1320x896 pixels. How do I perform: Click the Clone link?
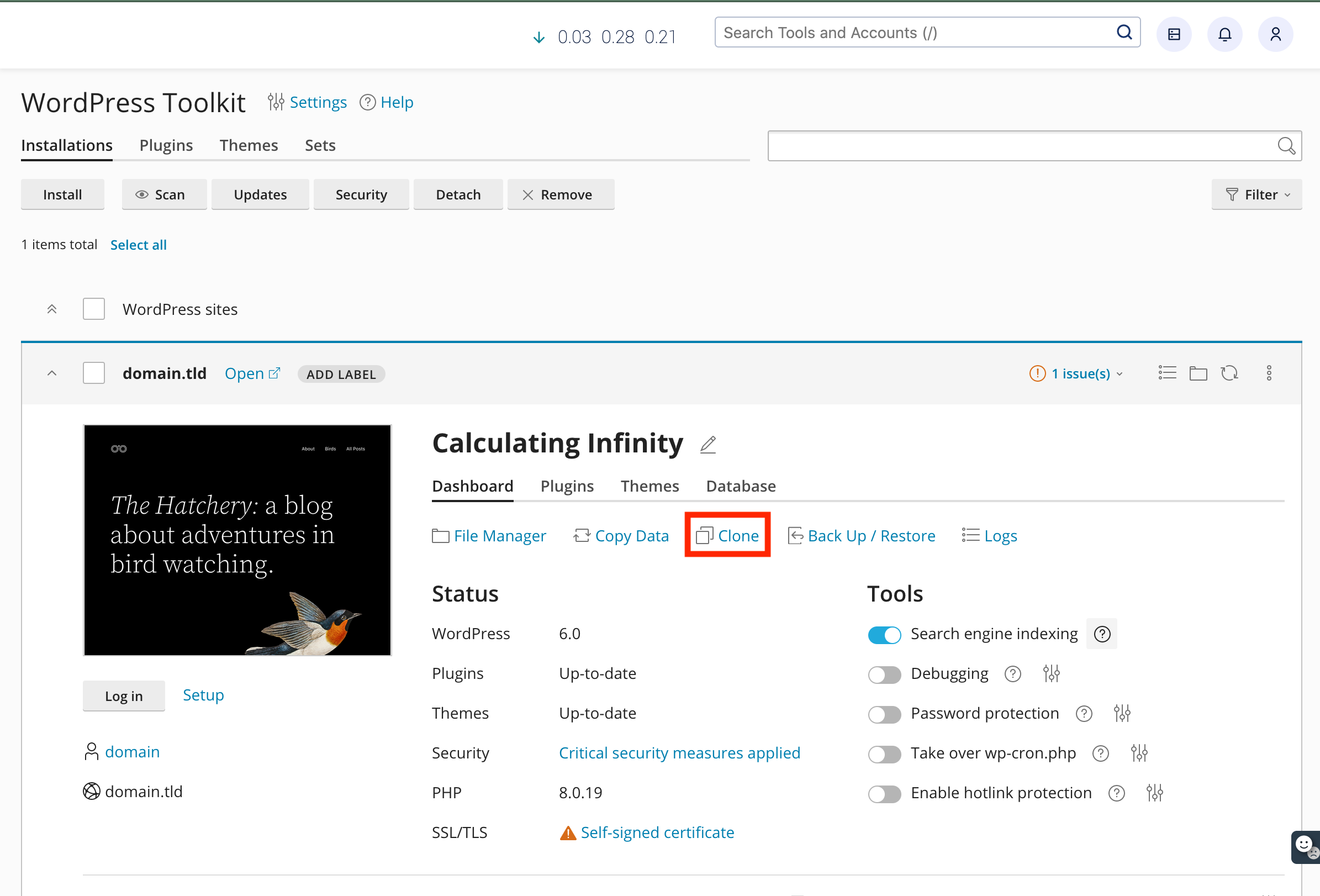tap(727, 536)
